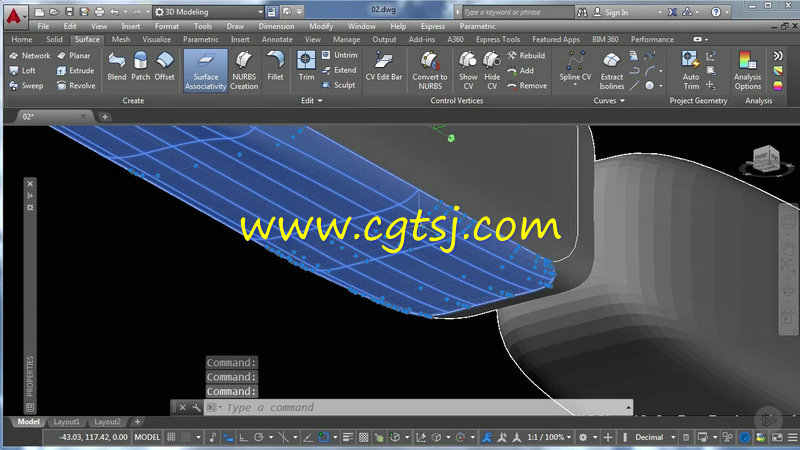Switch to the Layout2 tab
The height and width of the screenshot is (450, 800).
[x=107, y=421]
